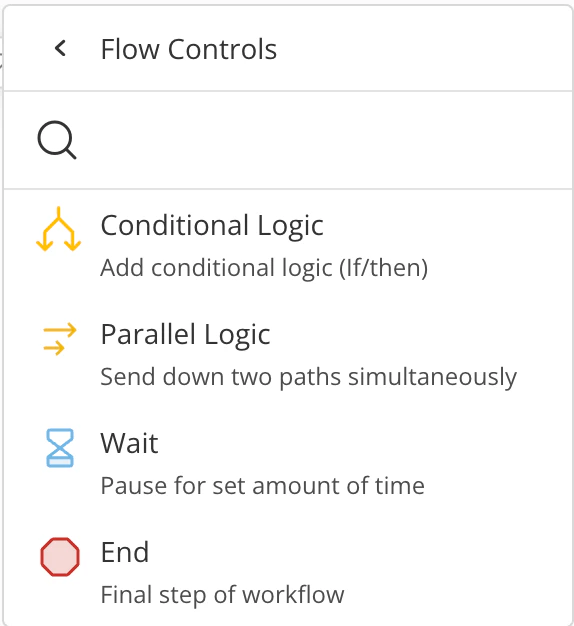This screenshot has height=626, width=574.
Task: Click the yellow Conditional Logic branch icon
Action: (59, 229)
